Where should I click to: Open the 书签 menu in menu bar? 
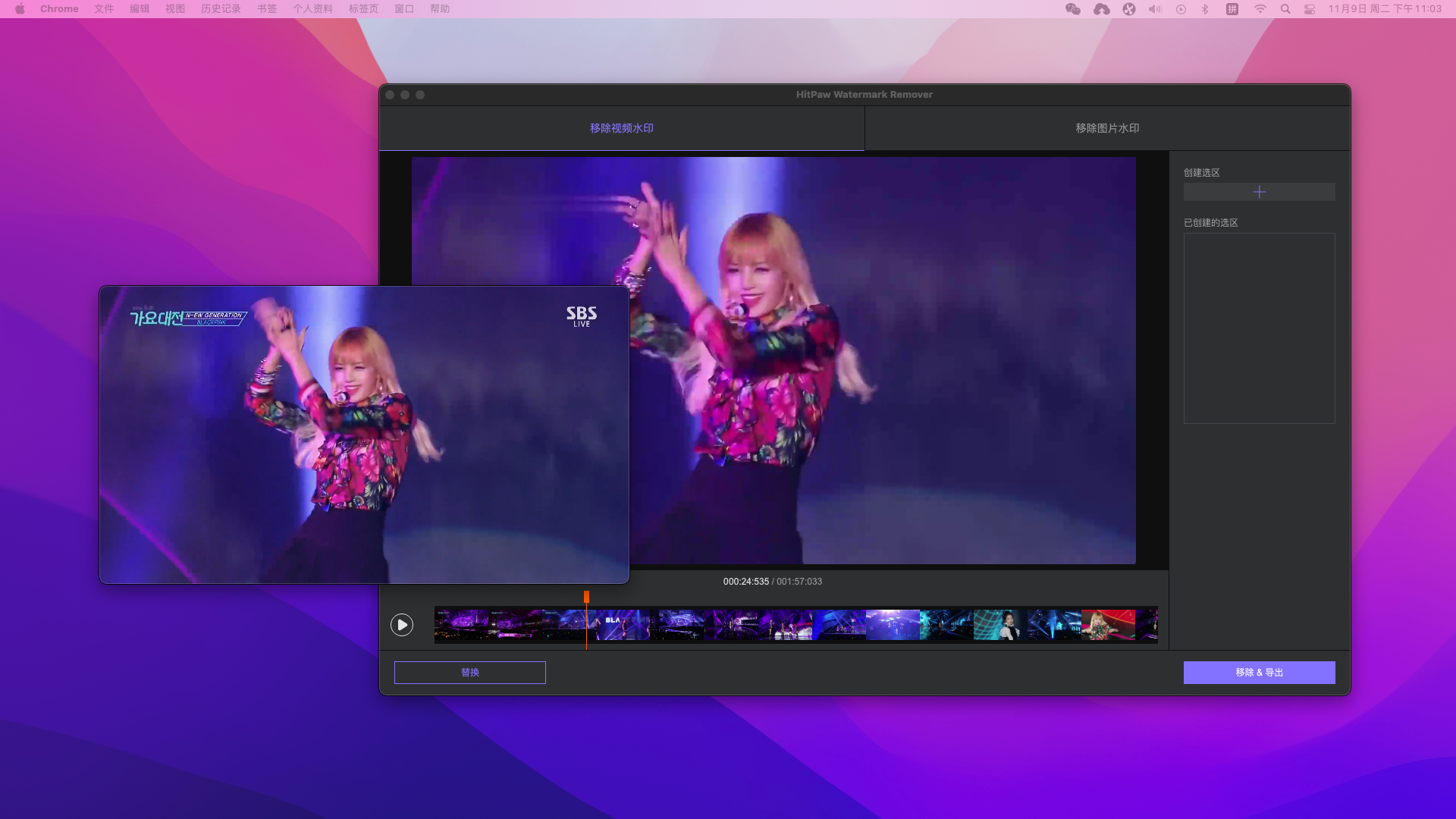coord(267,9)
